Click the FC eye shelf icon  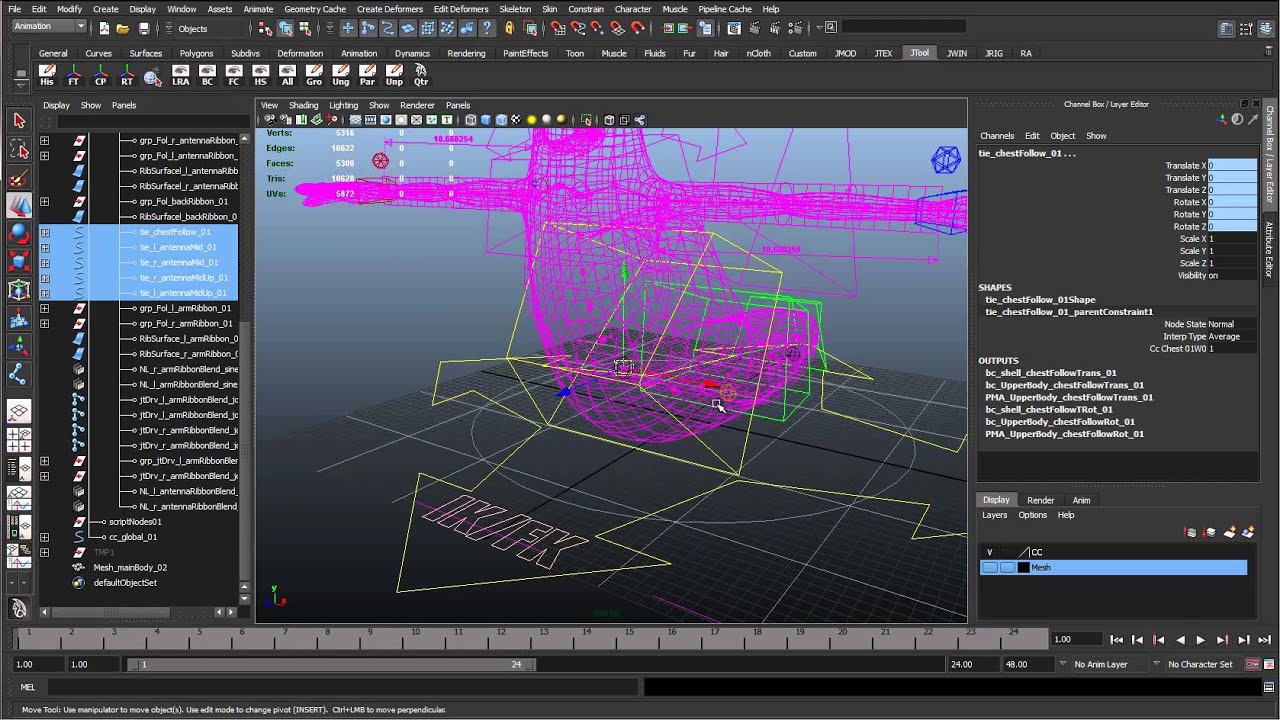(x=234, y=75)
